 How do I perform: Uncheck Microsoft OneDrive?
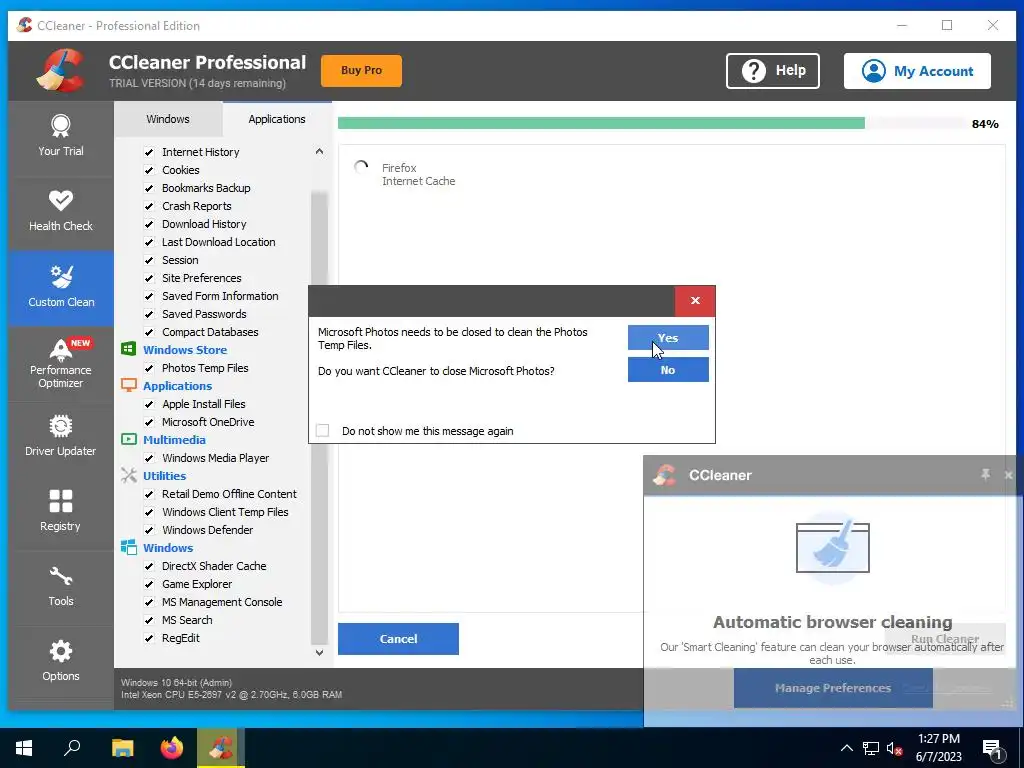149,422
